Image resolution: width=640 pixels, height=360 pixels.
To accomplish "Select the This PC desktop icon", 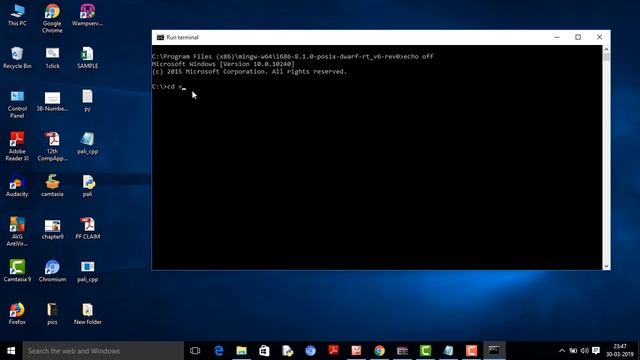I will 17,15.
